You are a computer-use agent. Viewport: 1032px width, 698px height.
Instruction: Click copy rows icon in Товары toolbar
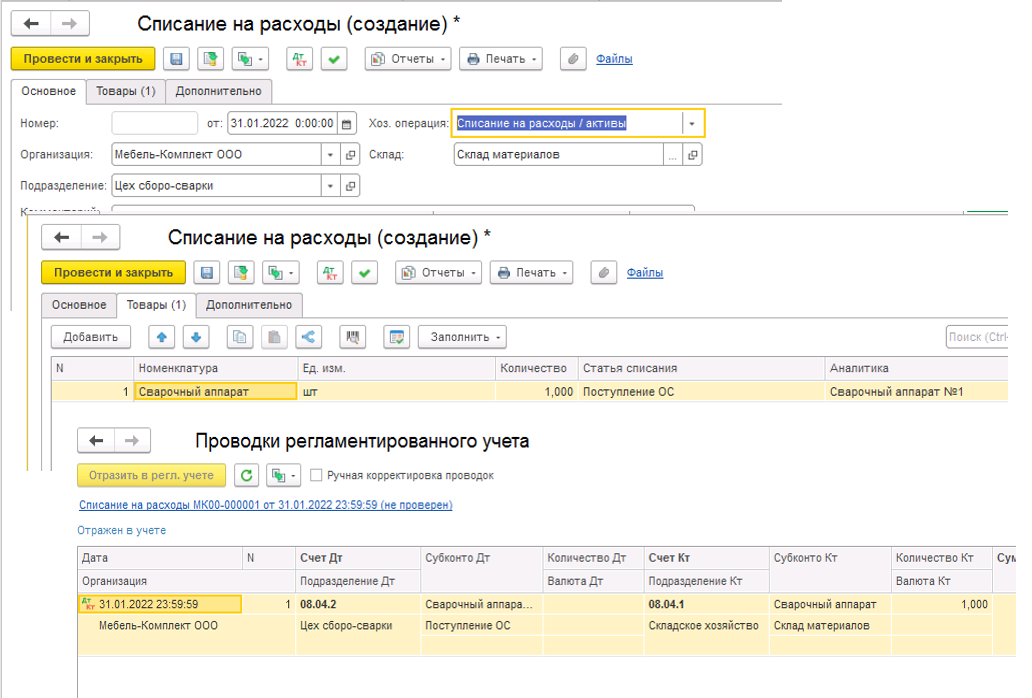click(x=240, y=337)
